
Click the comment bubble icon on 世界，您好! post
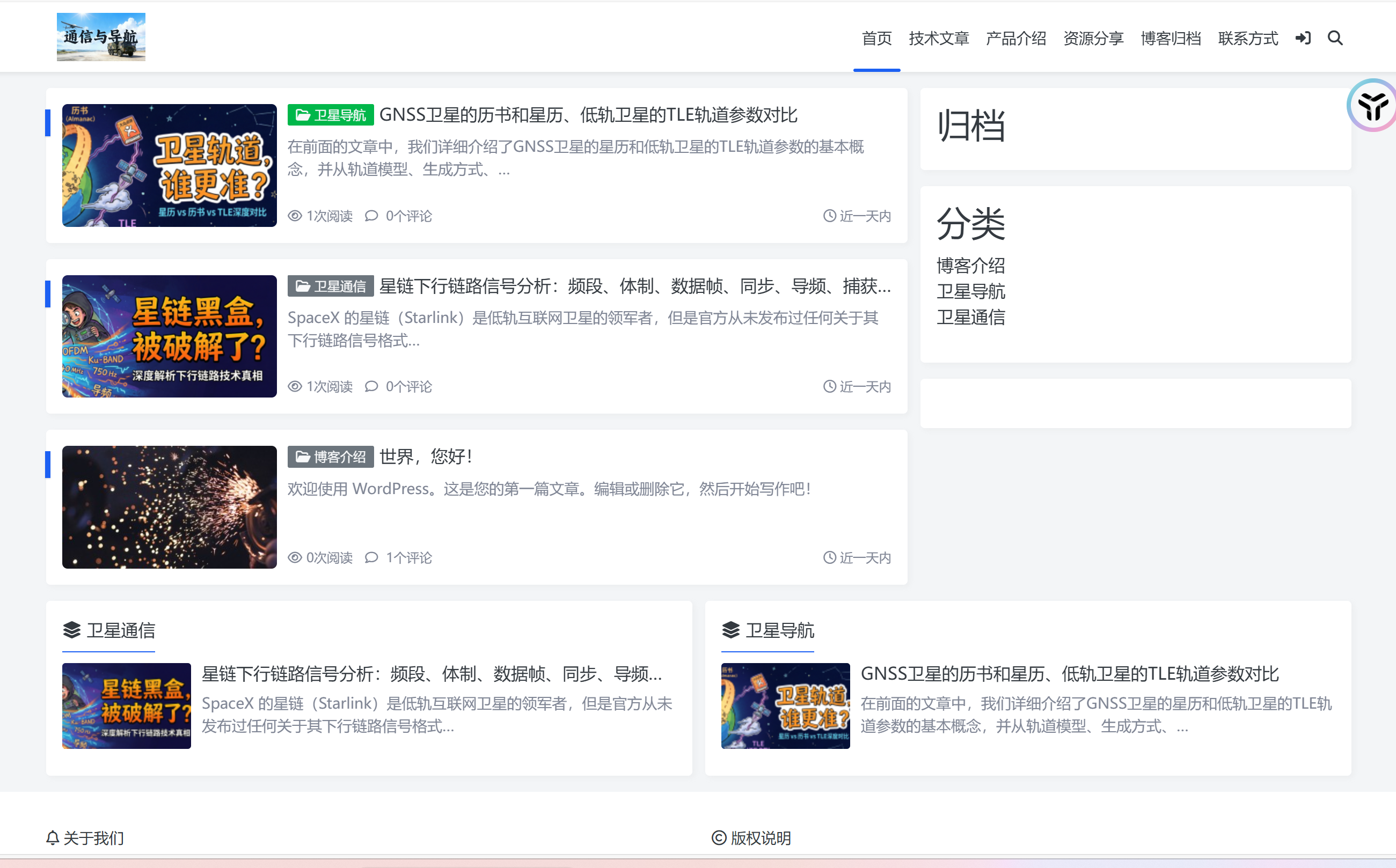pyautogui.click(x=371, y=557)
